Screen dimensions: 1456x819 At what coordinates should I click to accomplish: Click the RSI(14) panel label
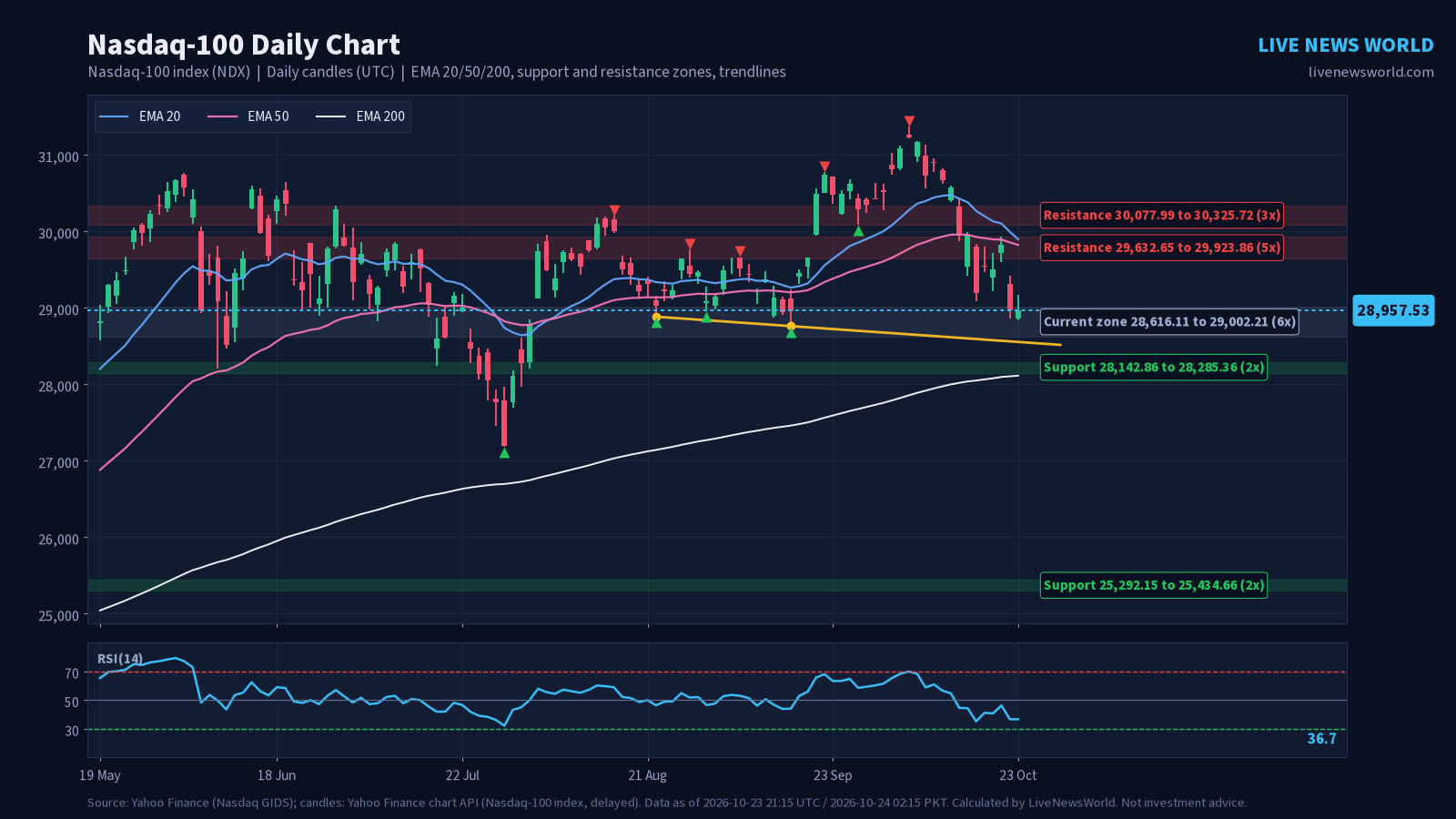coord(120,659)
